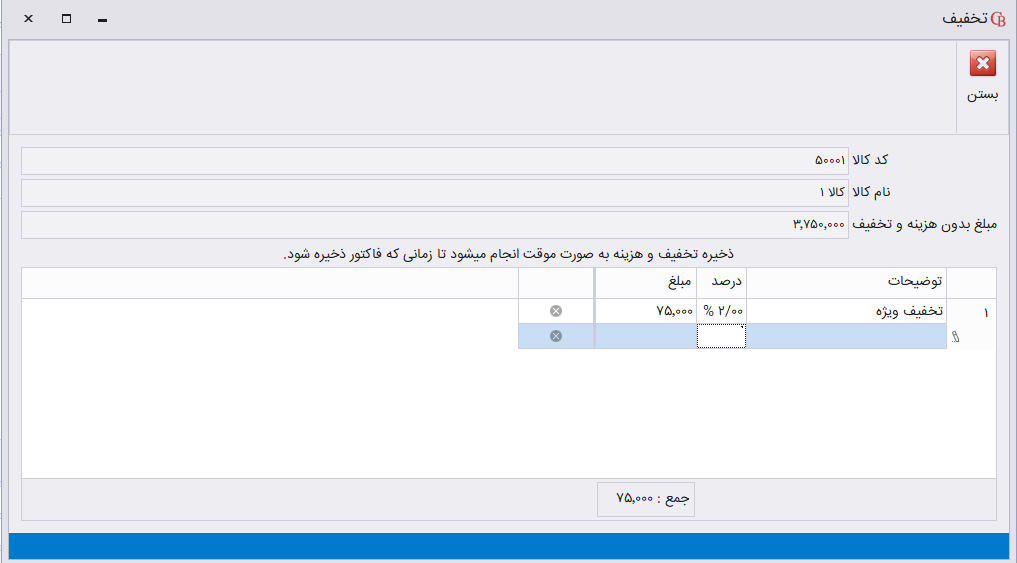The width and height of the screenshot is (1017, 563).
Task: Select the ۷۵,۰۰۰ amount cell in row one
Action: point(645,311)
